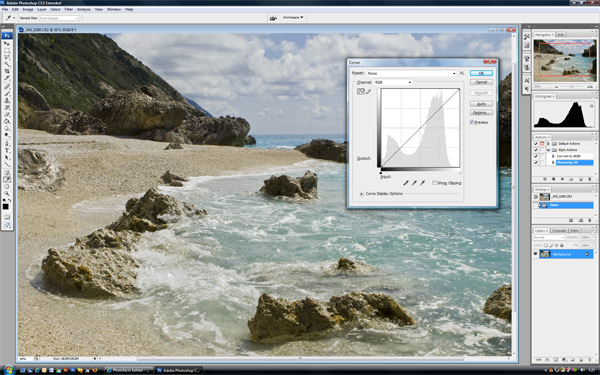Toggle dialog control for Default Actions
The image size is (600, 375).
click(x=542, y=144)
